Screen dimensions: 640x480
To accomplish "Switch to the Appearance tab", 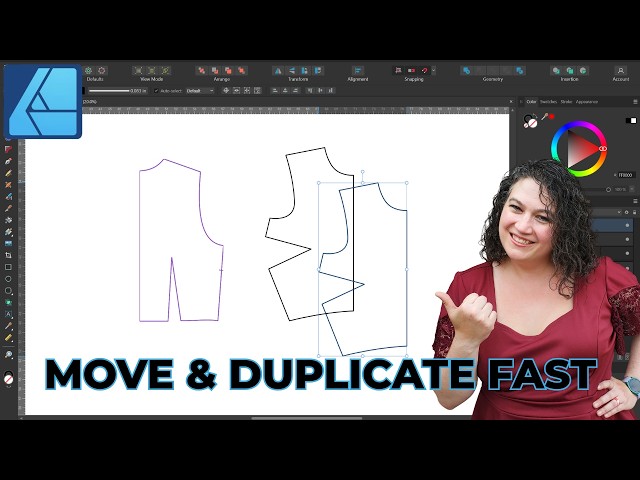I will [x=587, y=102].
